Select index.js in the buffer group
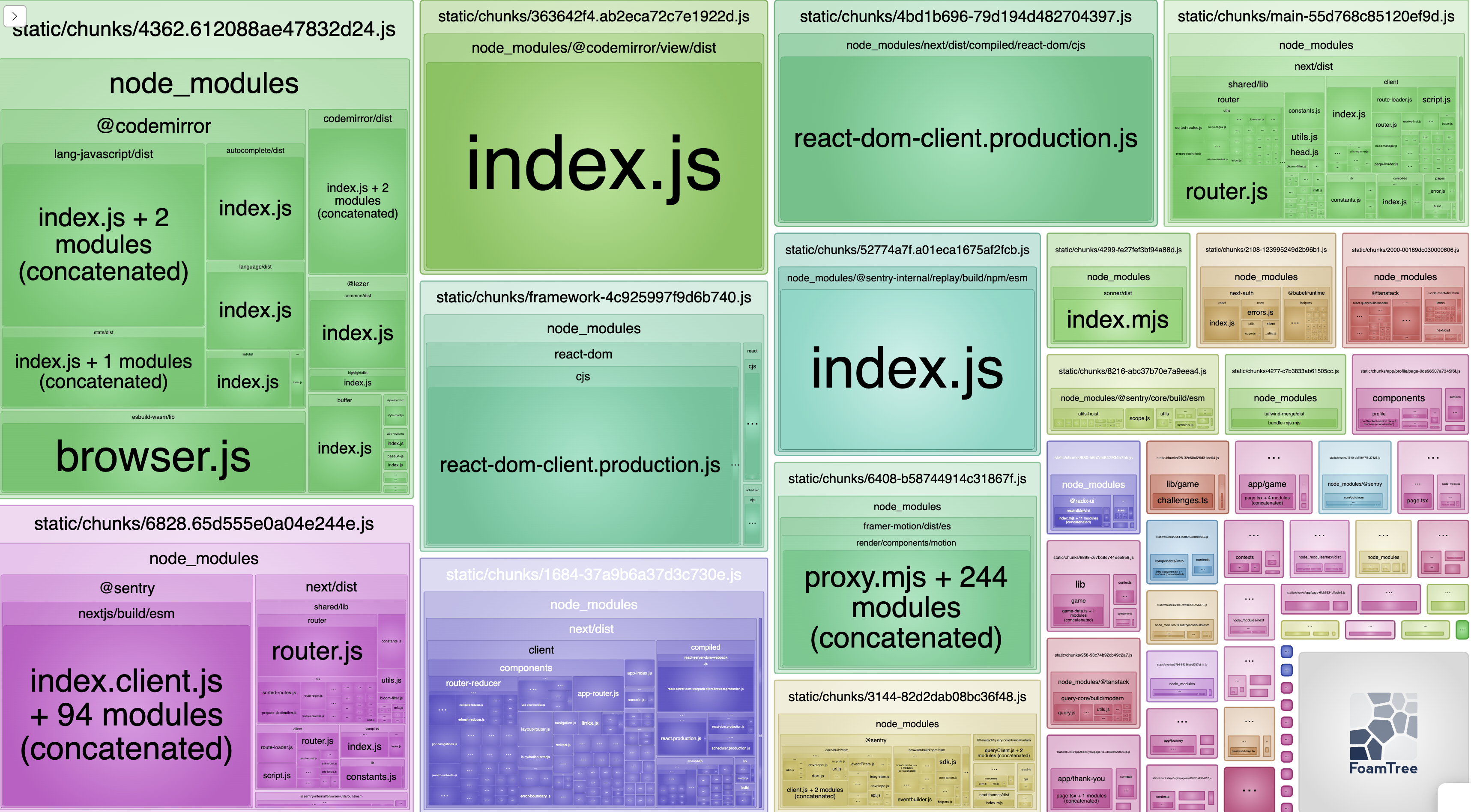The height and width of the screenshot is (812, 1471). pos(344,448)
